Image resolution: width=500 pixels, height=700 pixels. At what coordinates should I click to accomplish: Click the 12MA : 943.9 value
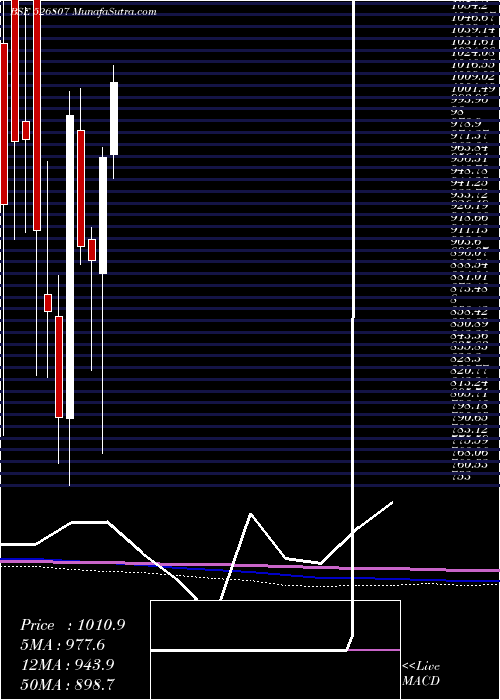click(x=67, y=665)
